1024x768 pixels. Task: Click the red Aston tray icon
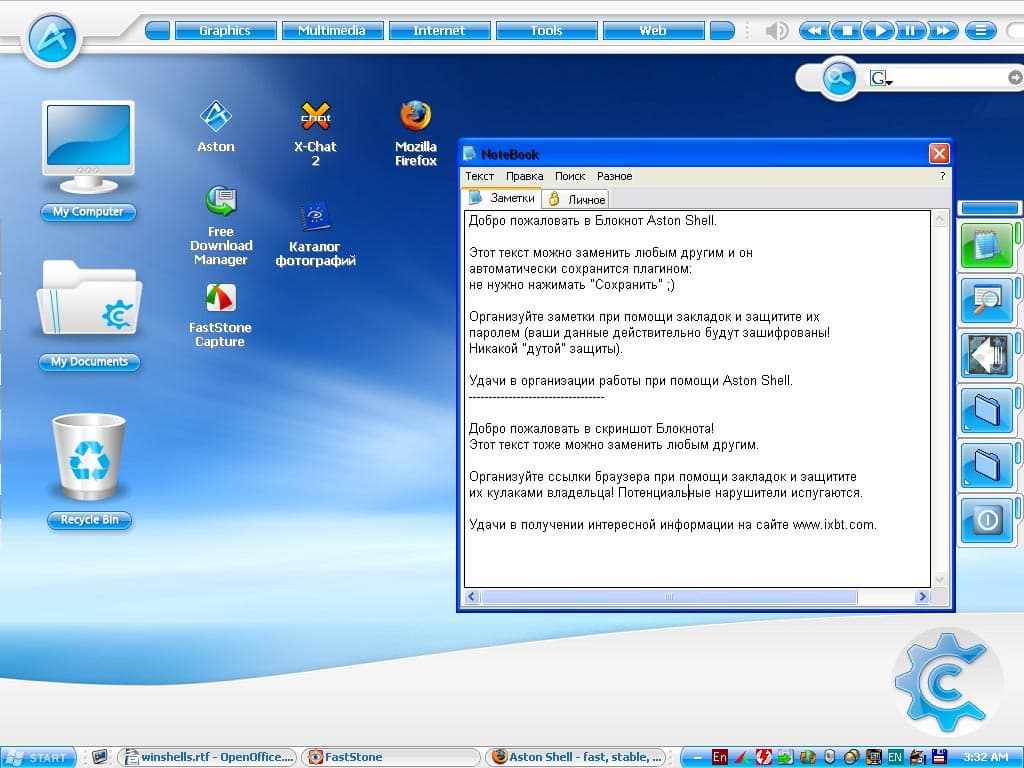coord(742,757)
